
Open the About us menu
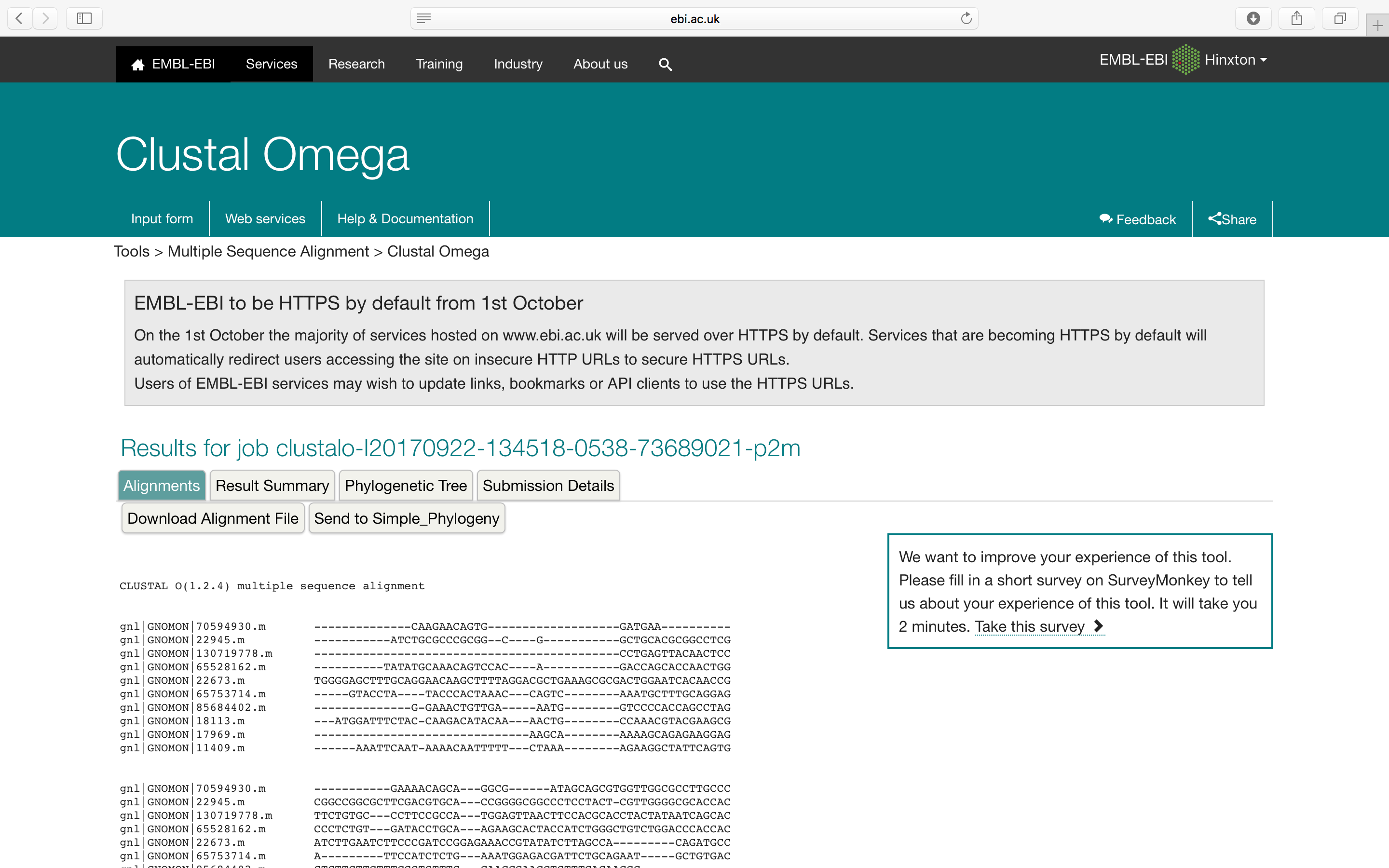[600, 64]
